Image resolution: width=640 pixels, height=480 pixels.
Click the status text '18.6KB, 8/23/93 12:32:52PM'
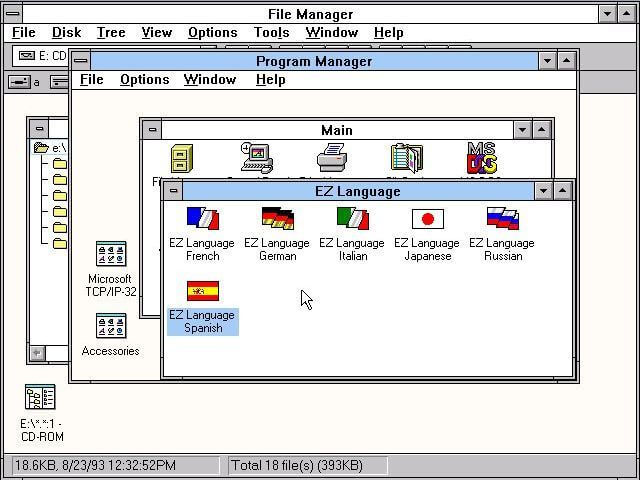(95, 465)
